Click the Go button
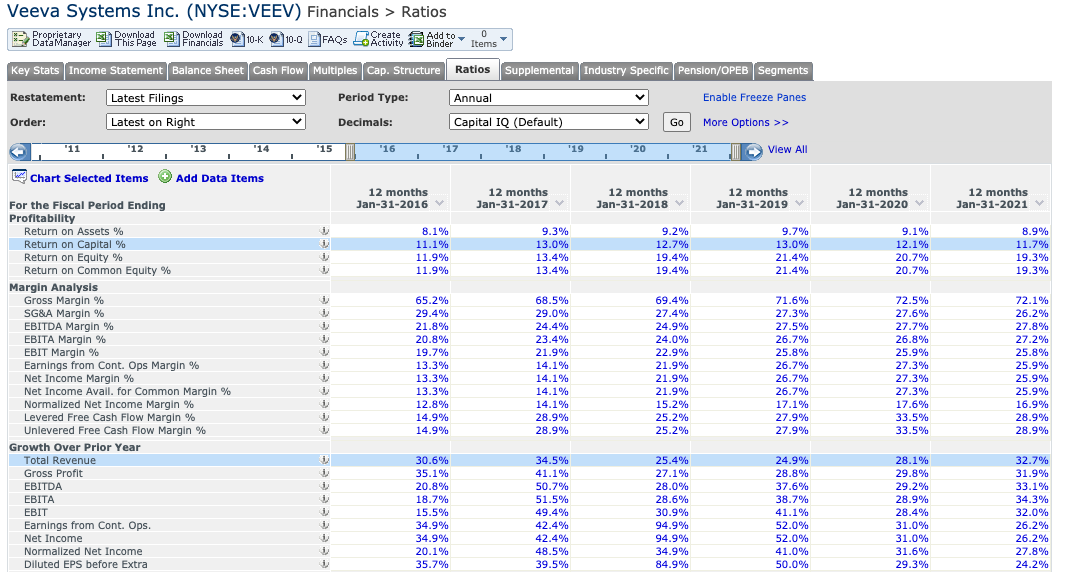 point(676,122)
